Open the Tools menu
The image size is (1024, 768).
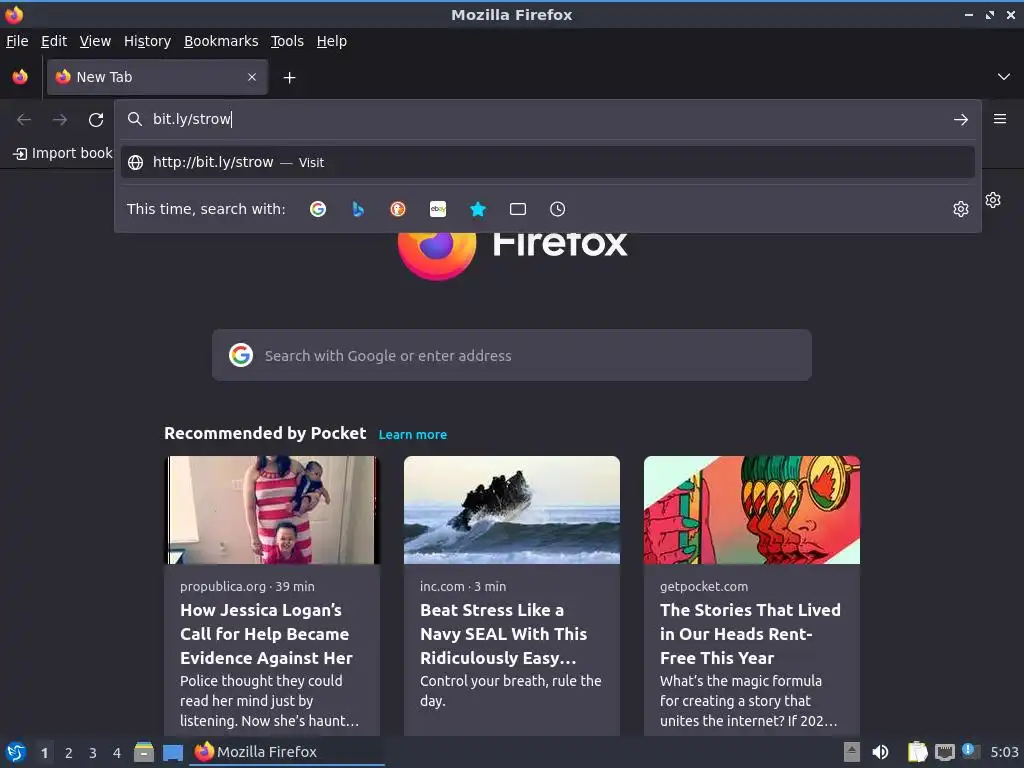point(287,41)
